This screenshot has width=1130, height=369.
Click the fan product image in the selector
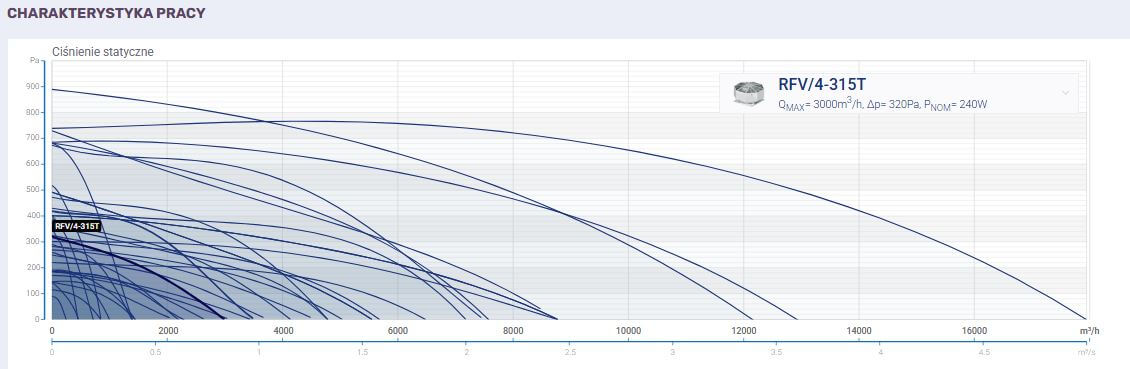[x=748, y=93]
